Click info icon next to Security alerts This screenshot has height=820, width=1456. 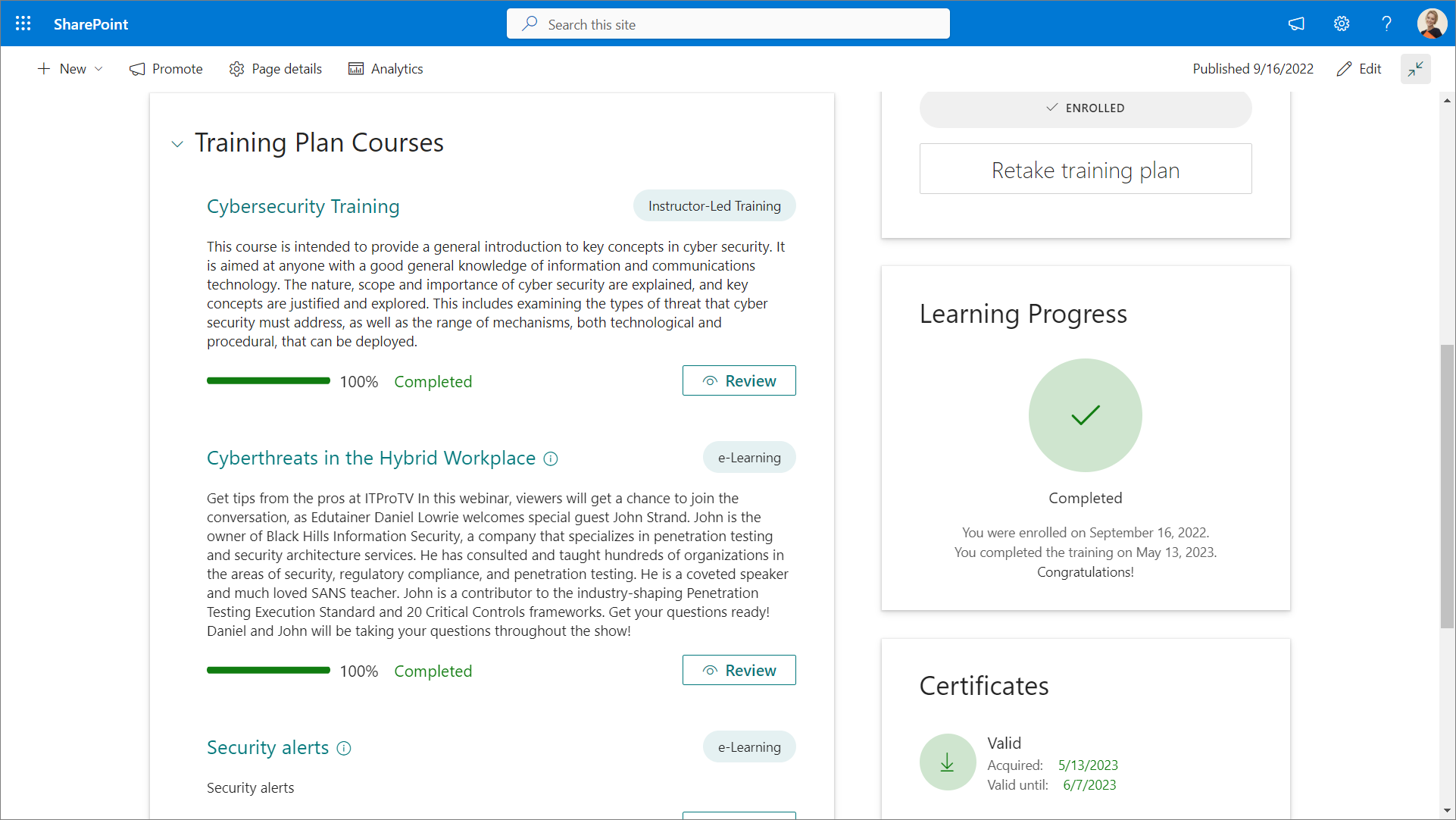pos(344,749)
